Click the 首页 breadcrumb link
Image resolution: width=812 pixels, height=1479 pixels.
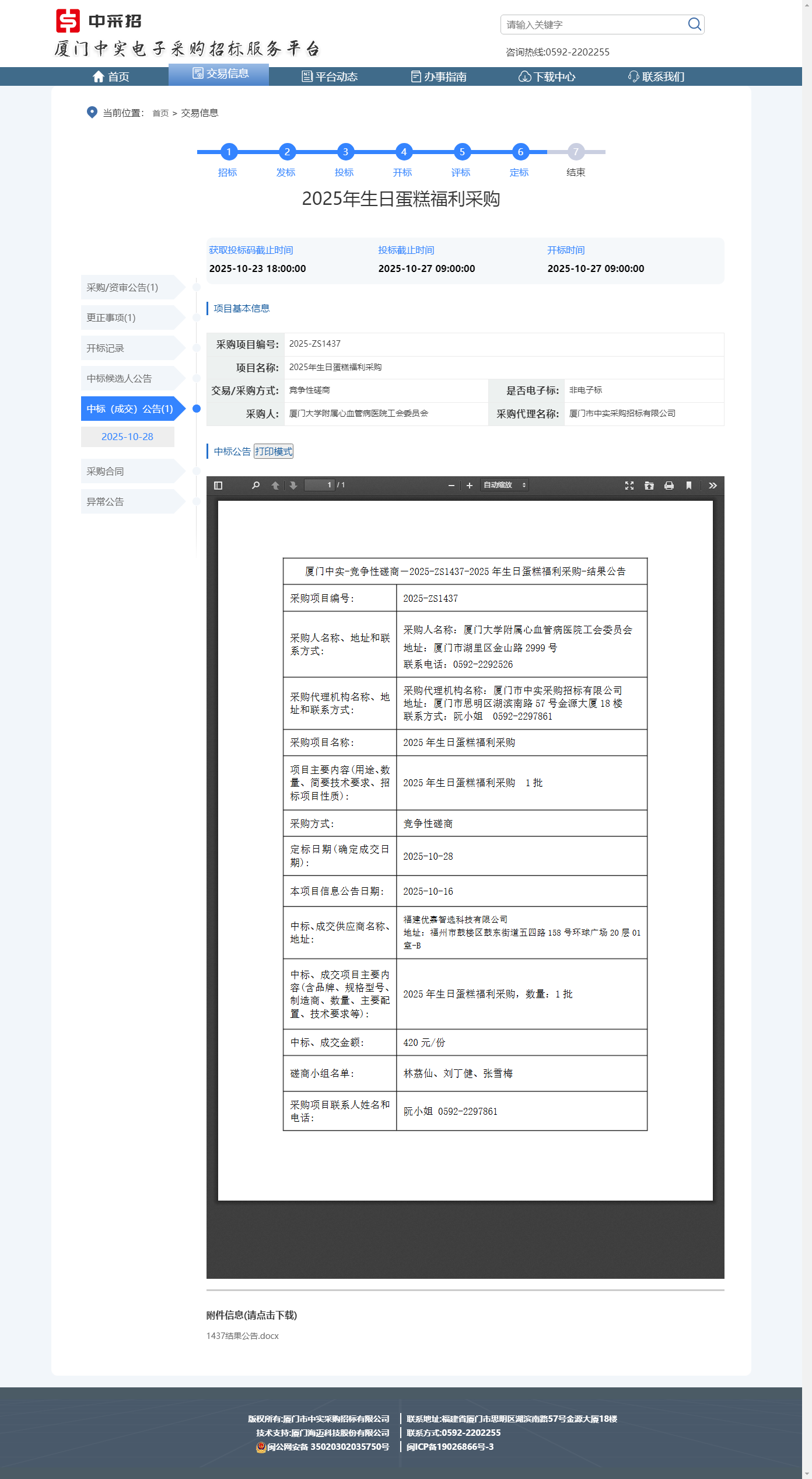(160, 113)
